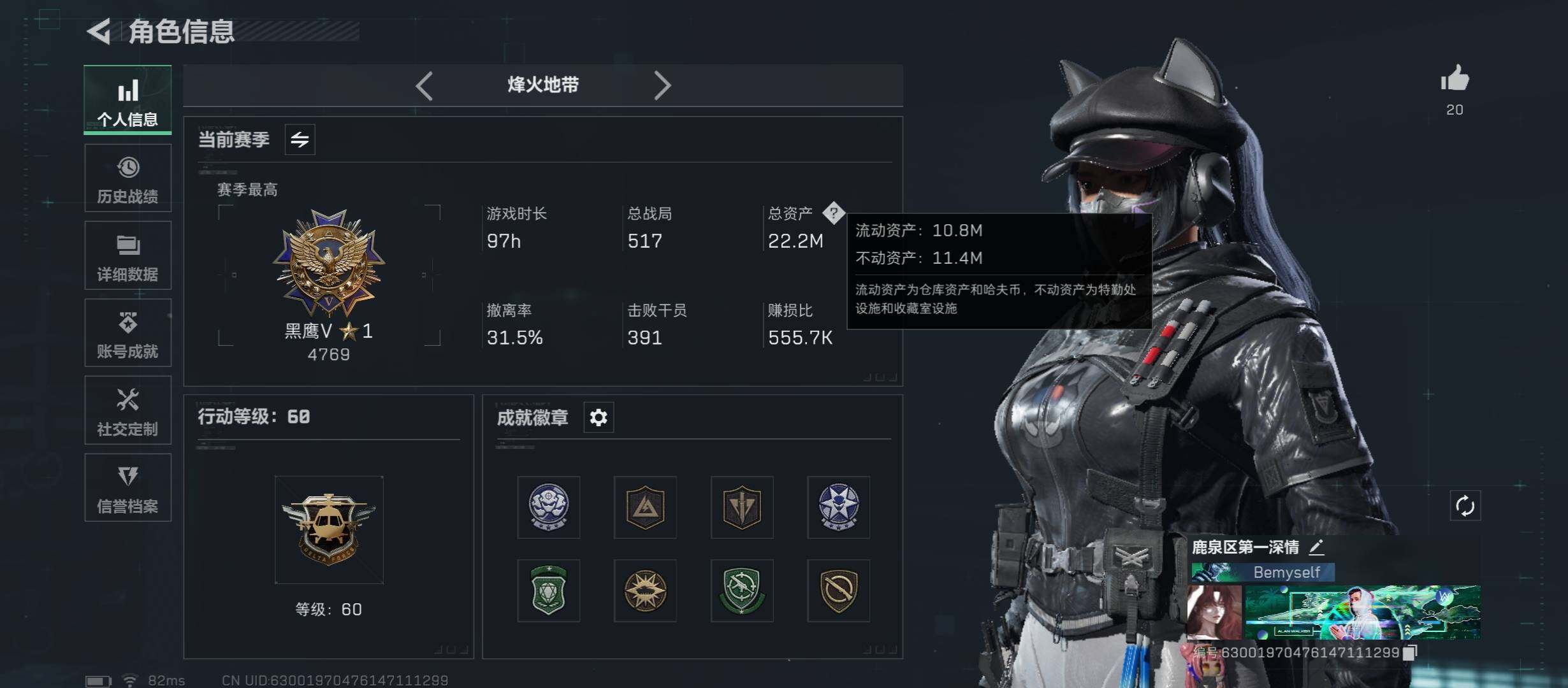Open the 成就徽章 settings gear

pyautogui.click(x=599, y=418)
